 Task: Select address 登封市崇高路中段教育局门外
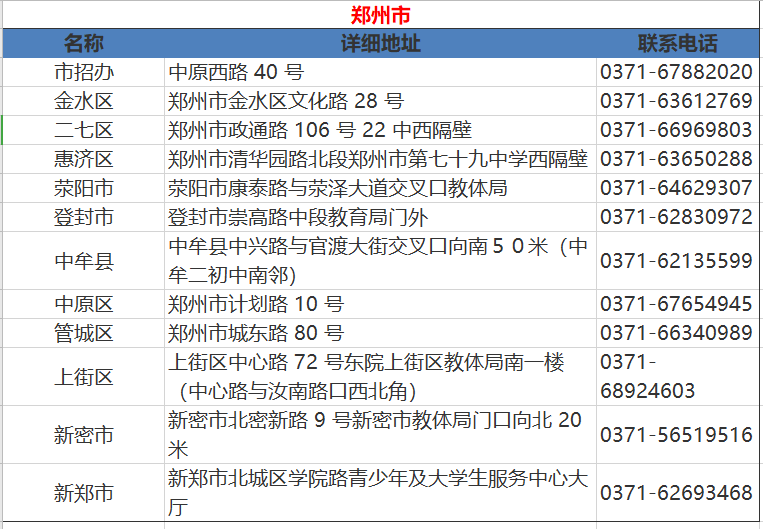point(381,217)
